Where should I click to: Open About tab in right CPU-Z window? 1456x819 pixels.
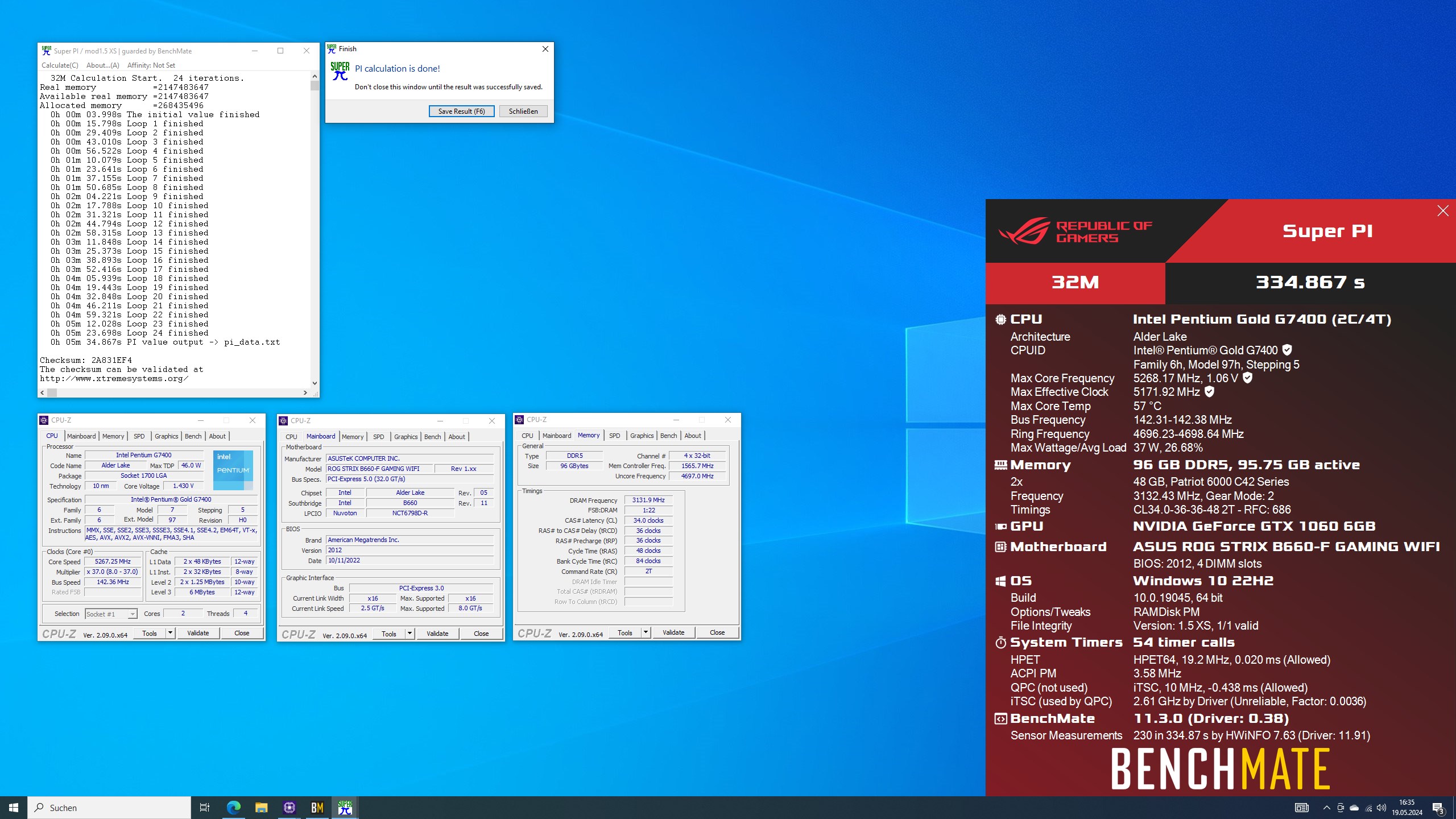693,436
